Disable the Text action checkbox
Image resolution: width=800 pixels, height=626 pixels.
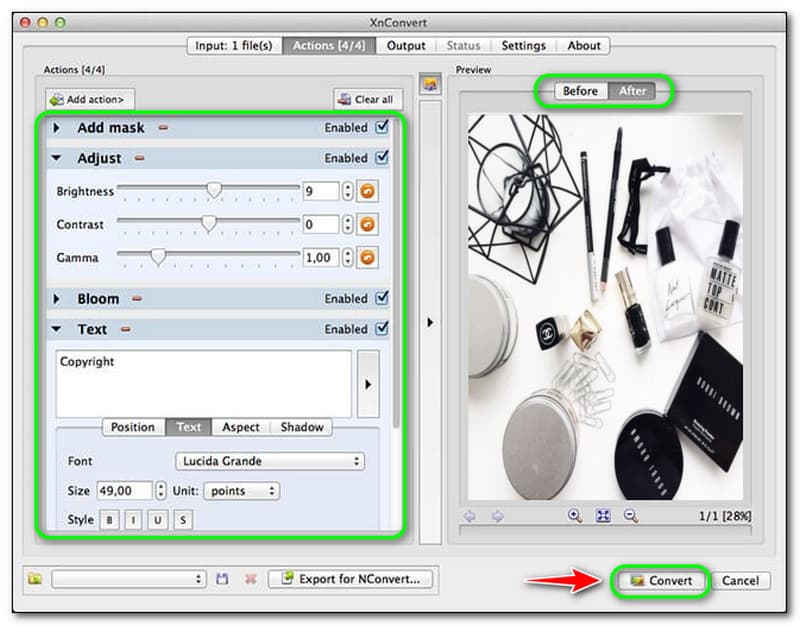[382, 328]
